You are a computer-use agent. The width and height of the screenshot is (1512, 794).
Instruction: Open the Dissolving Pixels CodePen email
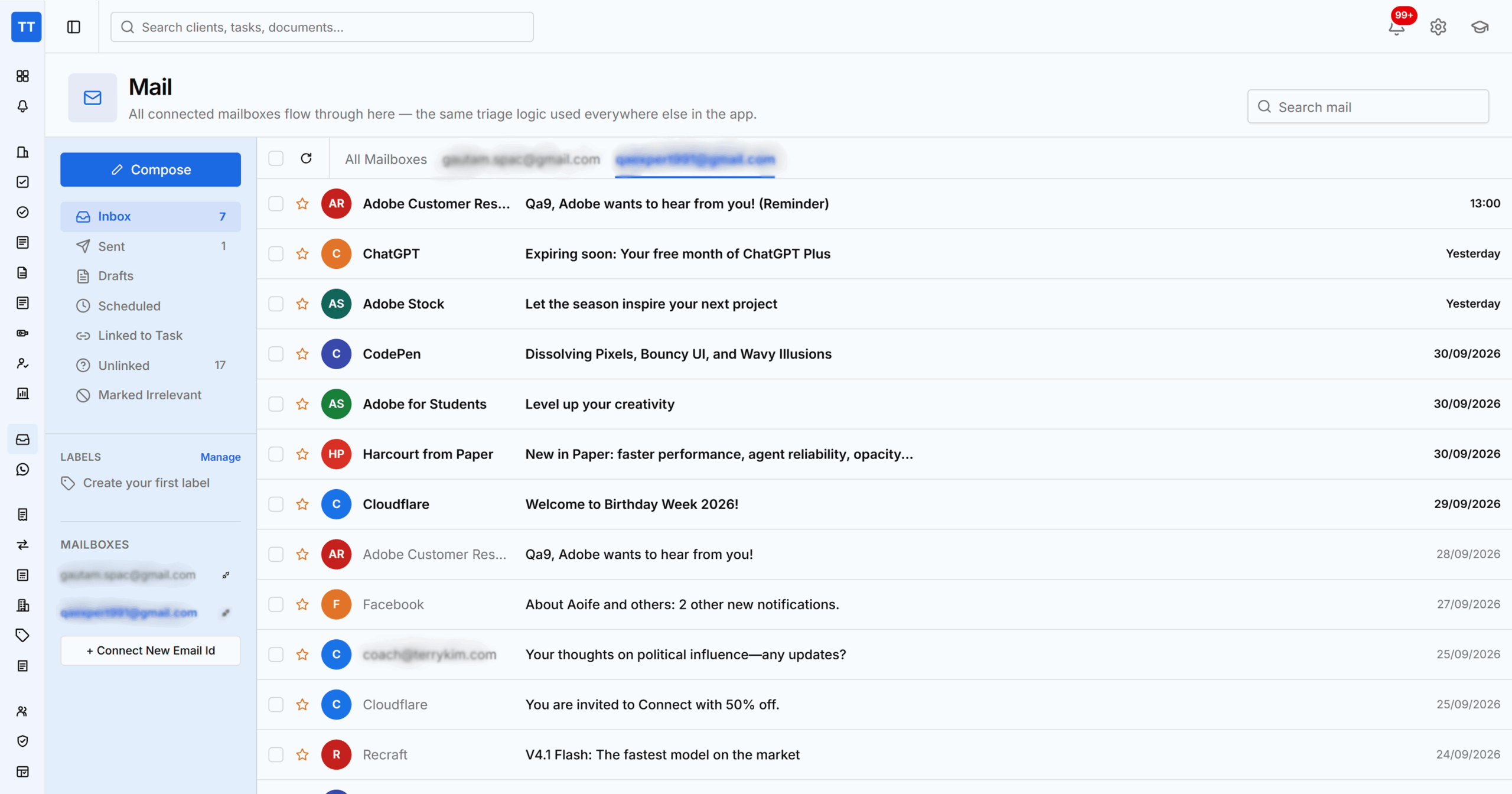[884, 354]
